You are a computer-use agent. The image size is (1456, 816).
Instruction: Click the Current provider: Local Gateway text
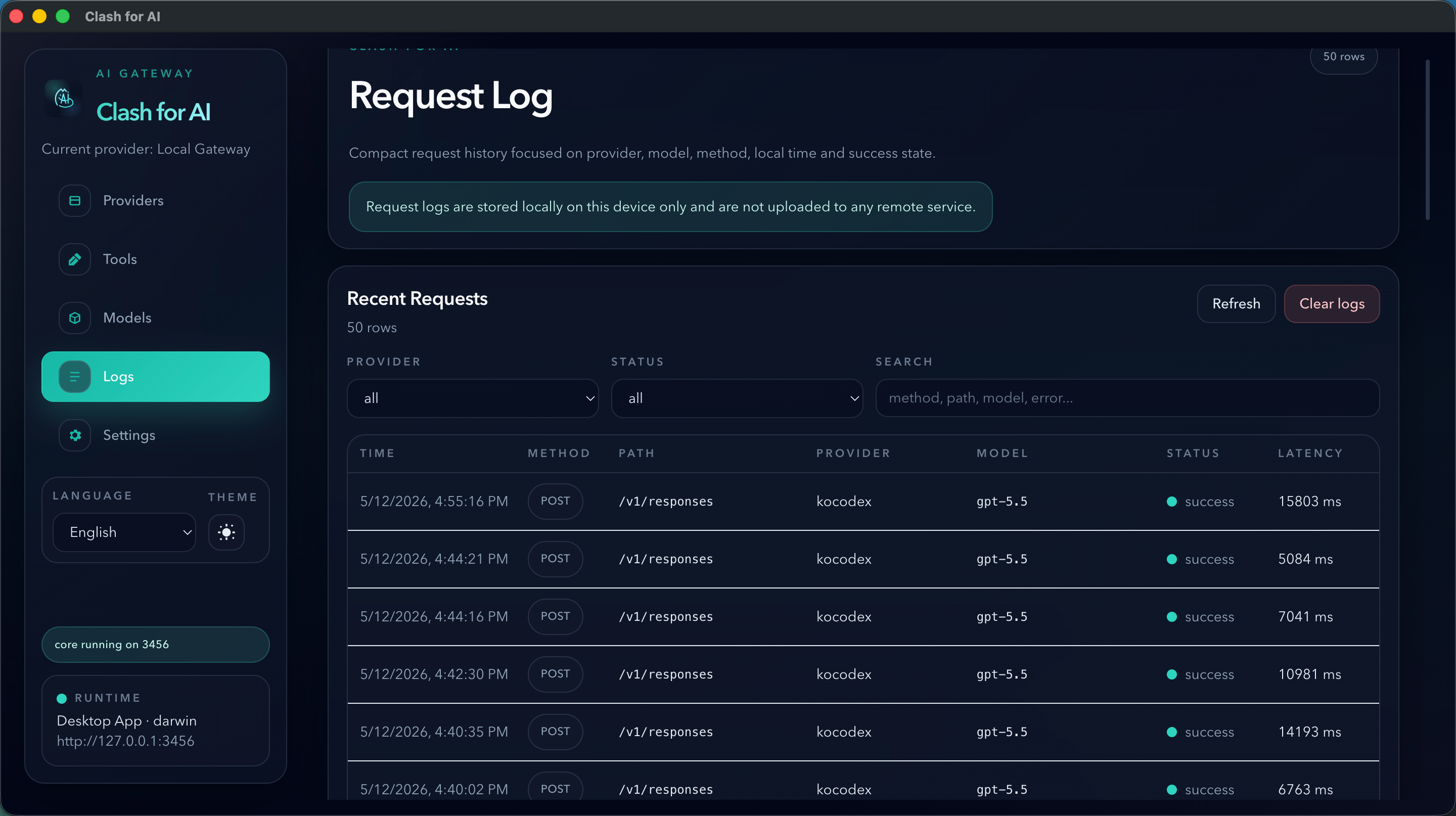(x=146, y=149)
